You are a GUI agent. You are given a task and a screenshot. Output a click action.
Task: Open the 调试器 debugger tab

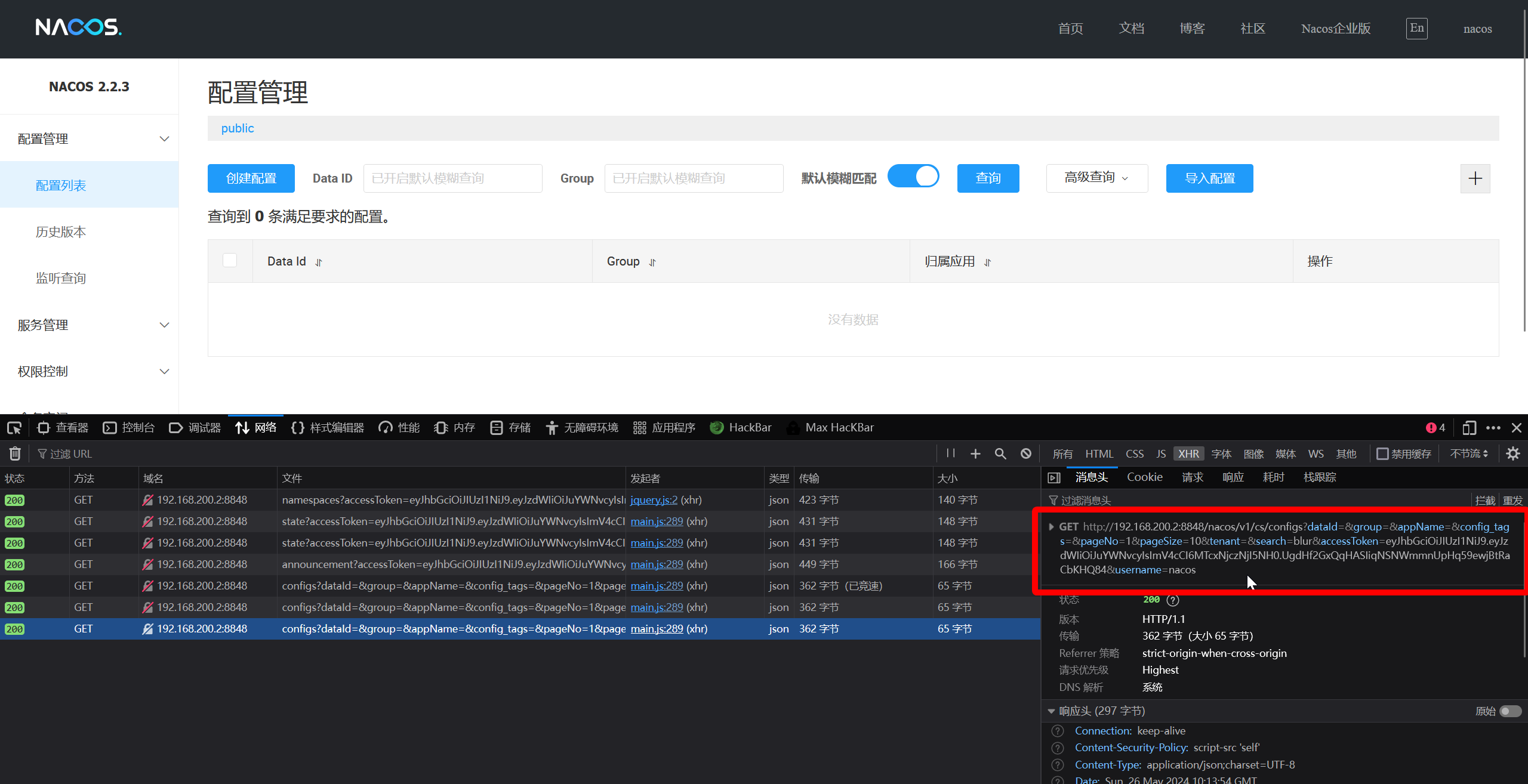click(195, 428)
